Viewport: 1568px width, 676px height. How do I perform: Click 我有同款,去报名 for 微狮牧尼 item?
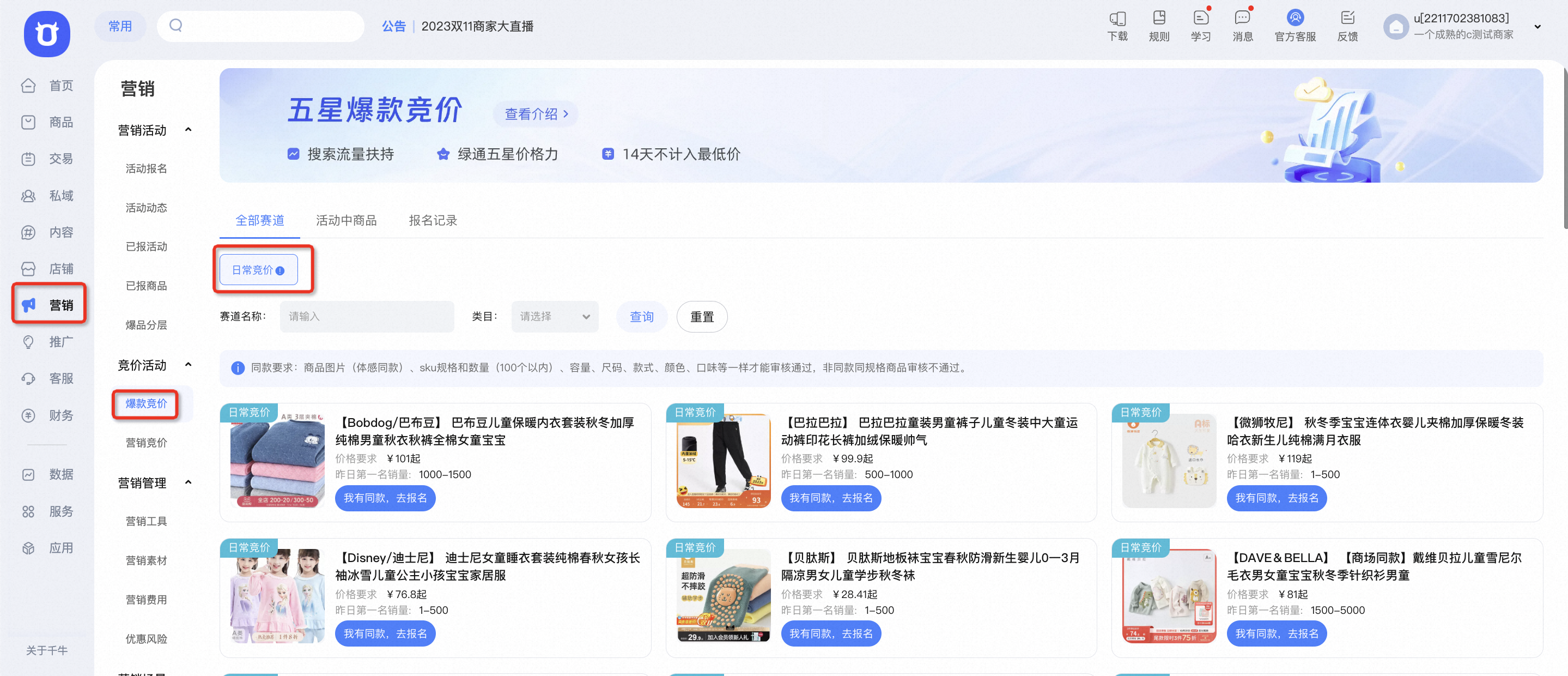[x=1277, y=498]
